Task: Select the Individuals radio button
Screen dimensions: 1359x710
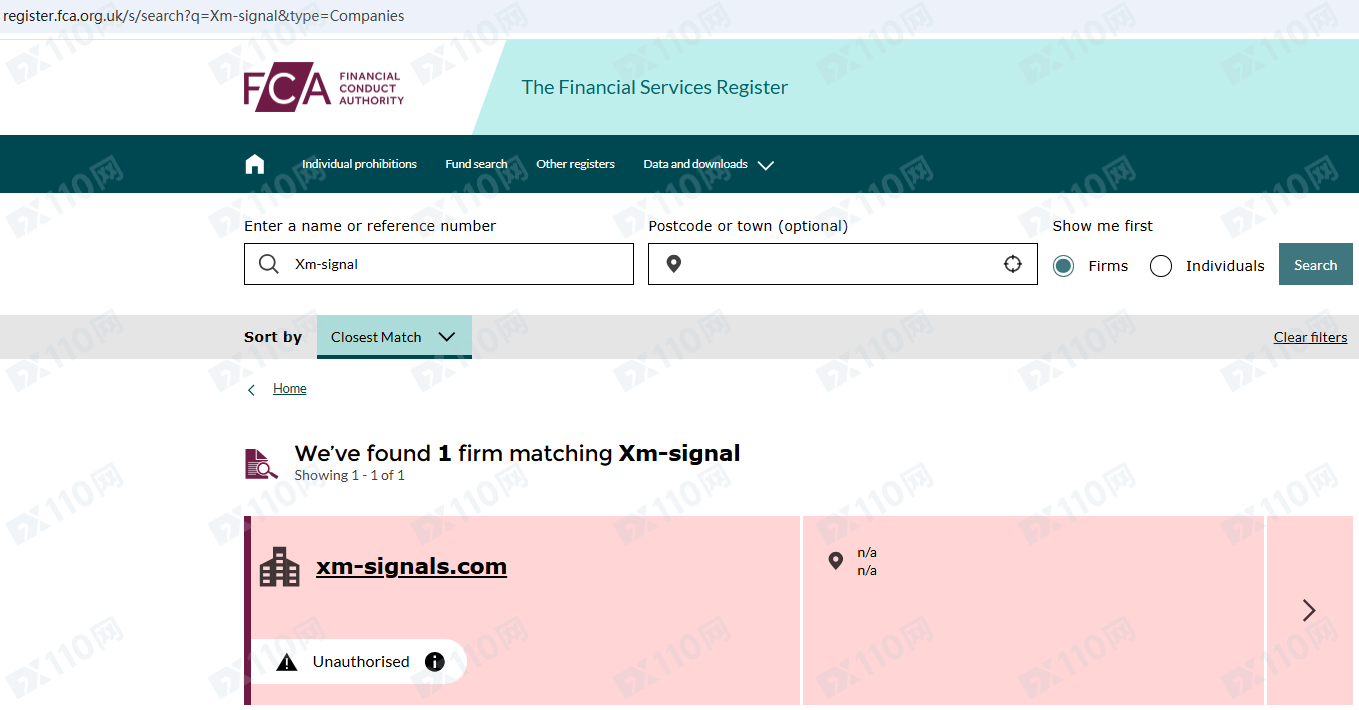Action: coord(1161,266)
